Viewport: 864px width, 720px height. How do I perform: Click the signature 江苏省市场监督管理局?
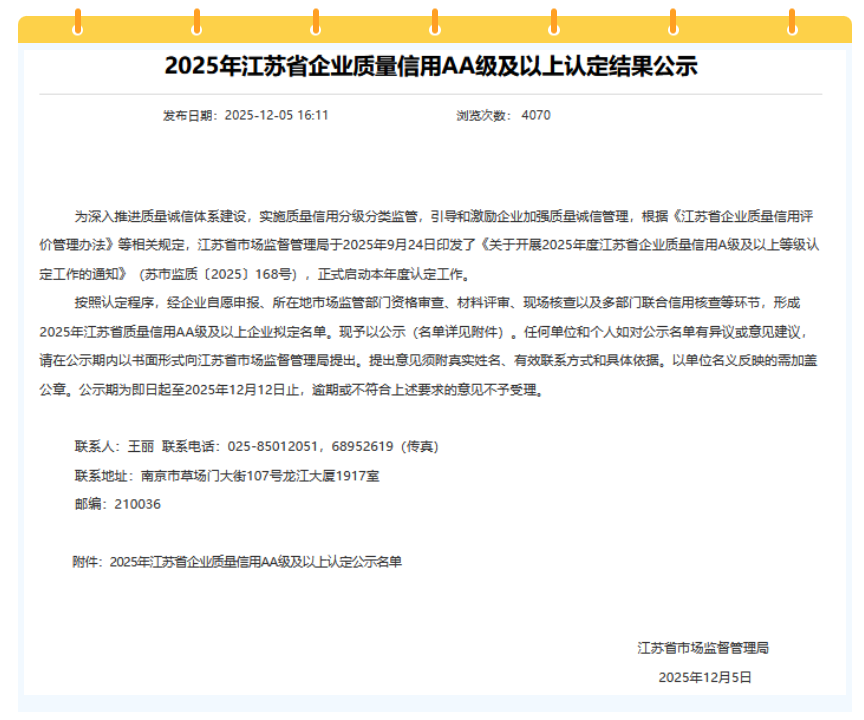pyautogui.click(x=703, y=648)
